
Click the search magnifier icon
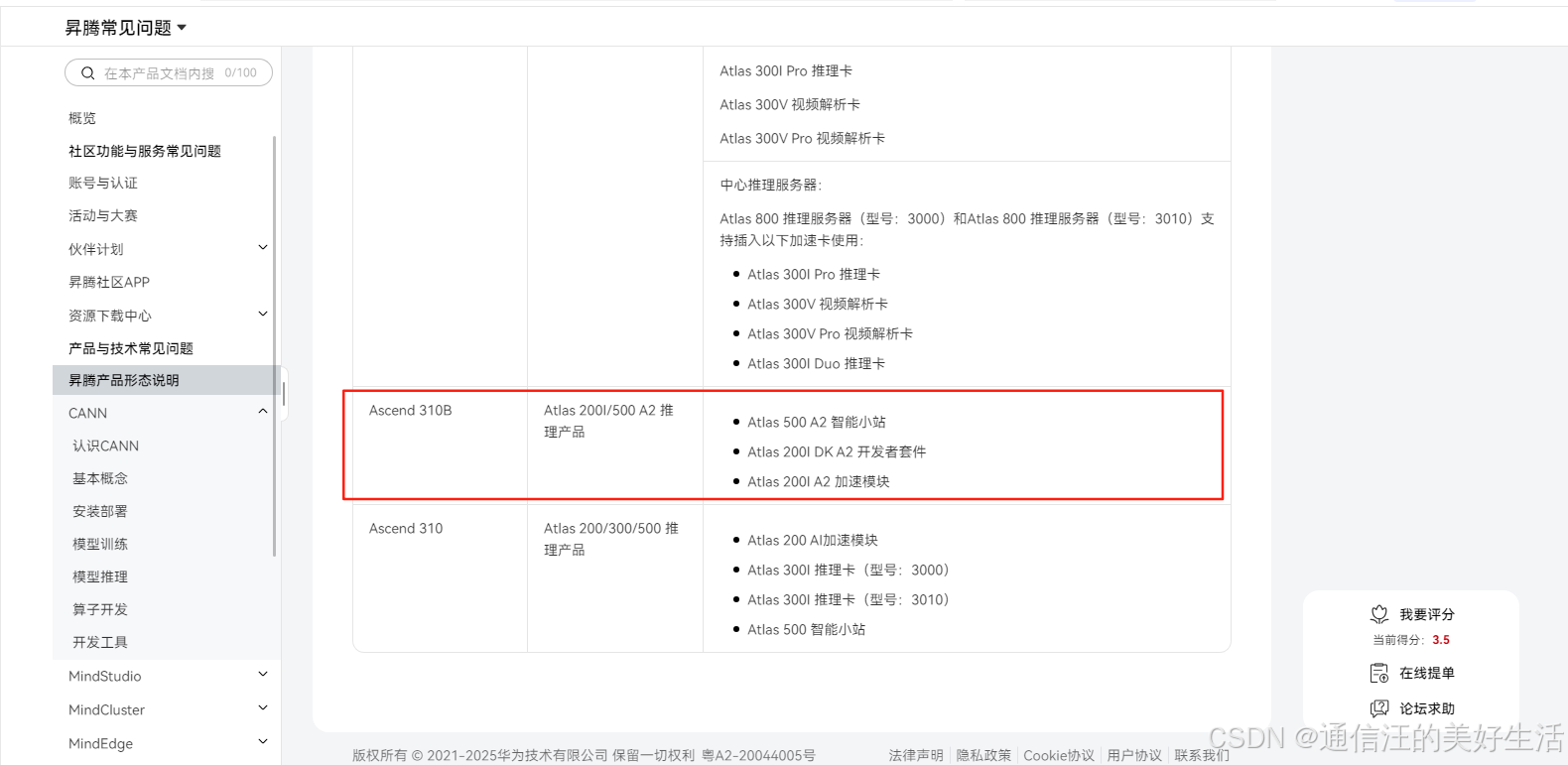click(87, 73)
